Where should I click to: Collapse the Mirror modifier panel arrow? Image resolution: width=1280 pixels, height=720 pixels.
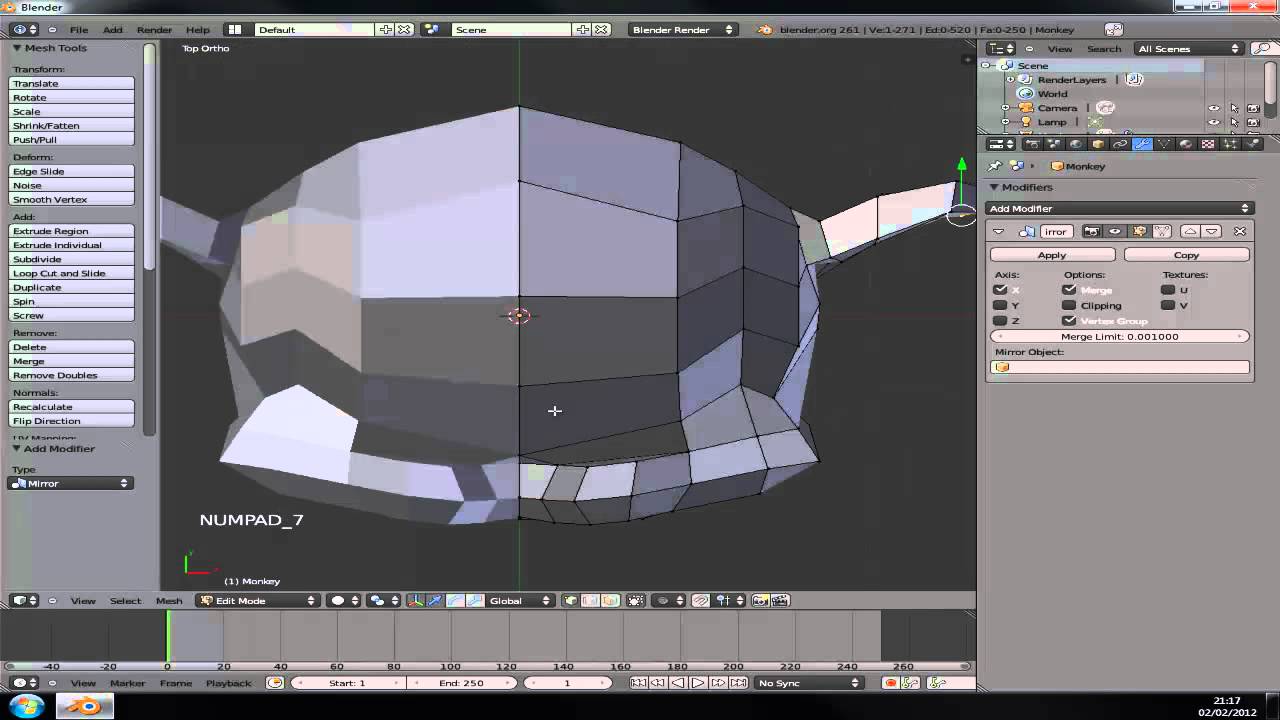point(998,231)
